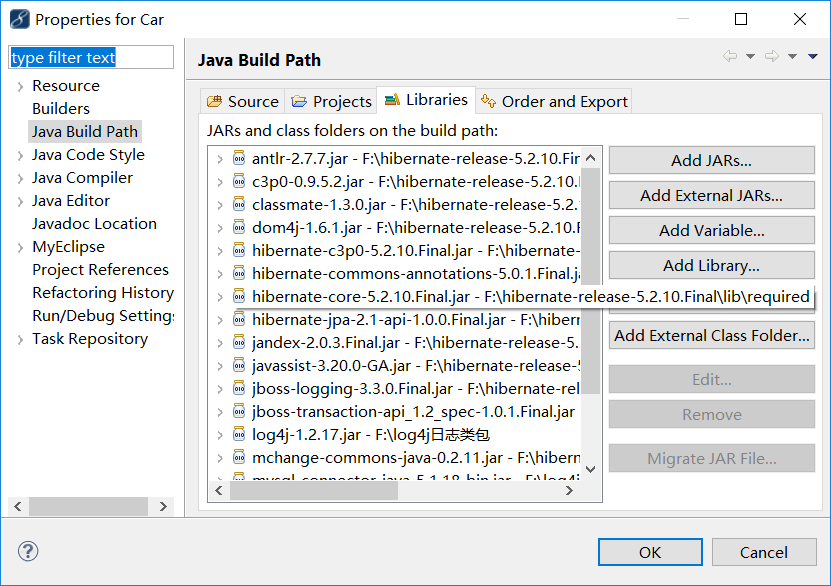Click the hibernate-core-5.2.10.Final.jar icon
The width and height of the screenshot is (831, 586).
(239, 296)
